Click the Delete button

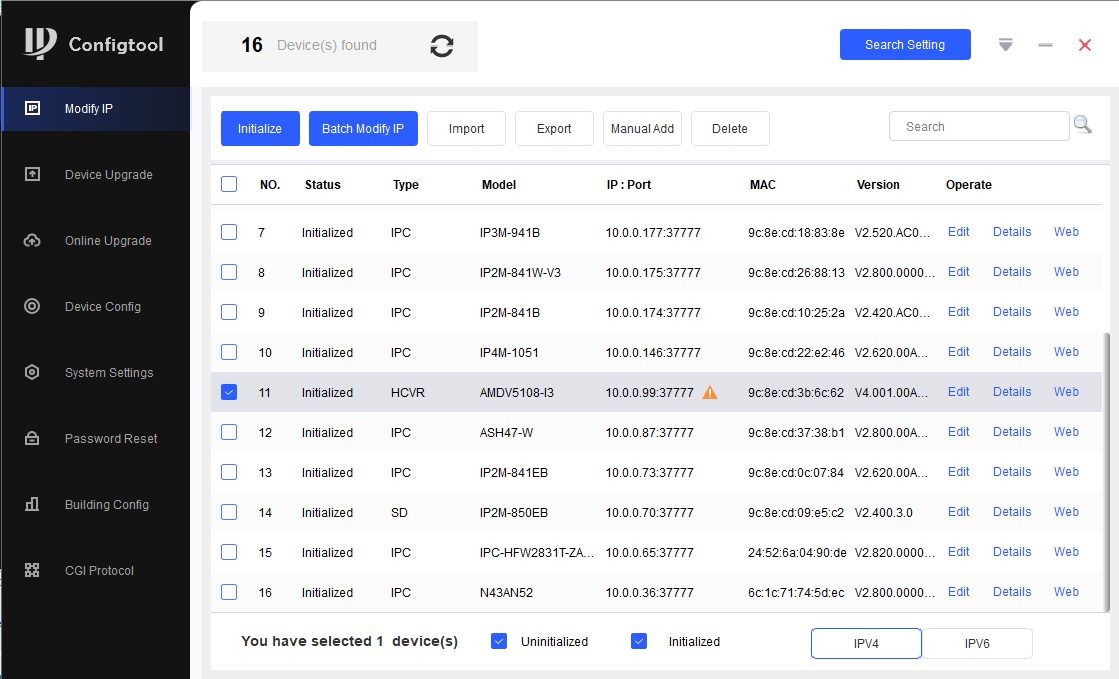pos(730,129)
